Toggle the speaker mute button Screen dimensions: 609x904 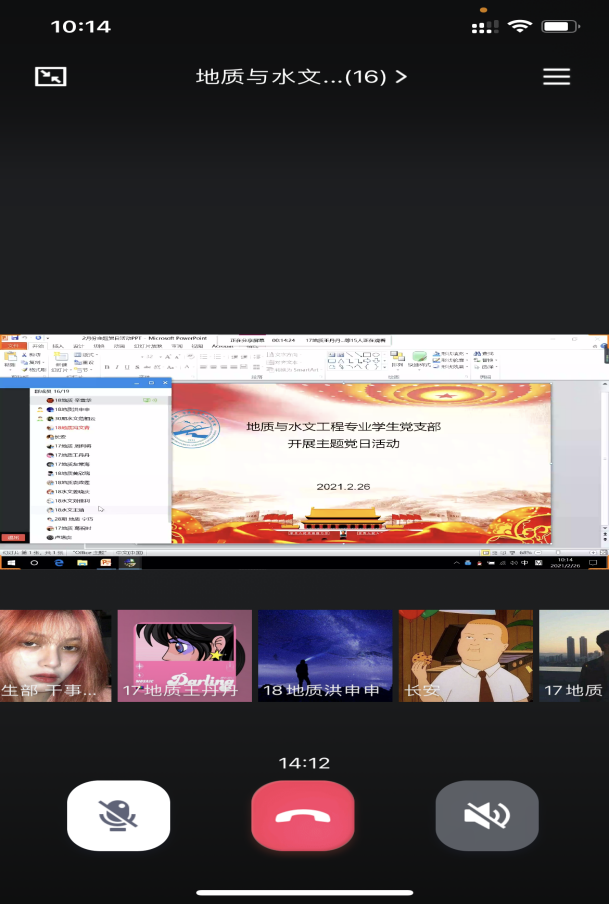(487, 815)
